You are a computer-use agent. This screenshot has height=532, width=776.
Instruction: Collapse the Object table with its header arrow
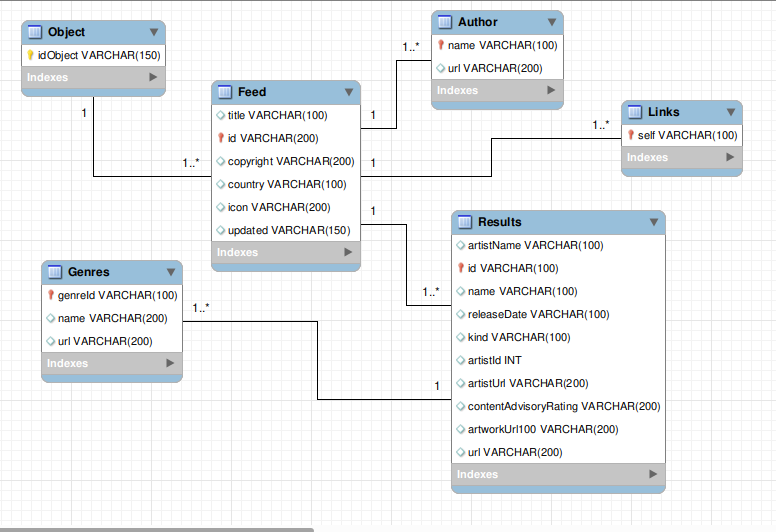[x=154, y=32]
